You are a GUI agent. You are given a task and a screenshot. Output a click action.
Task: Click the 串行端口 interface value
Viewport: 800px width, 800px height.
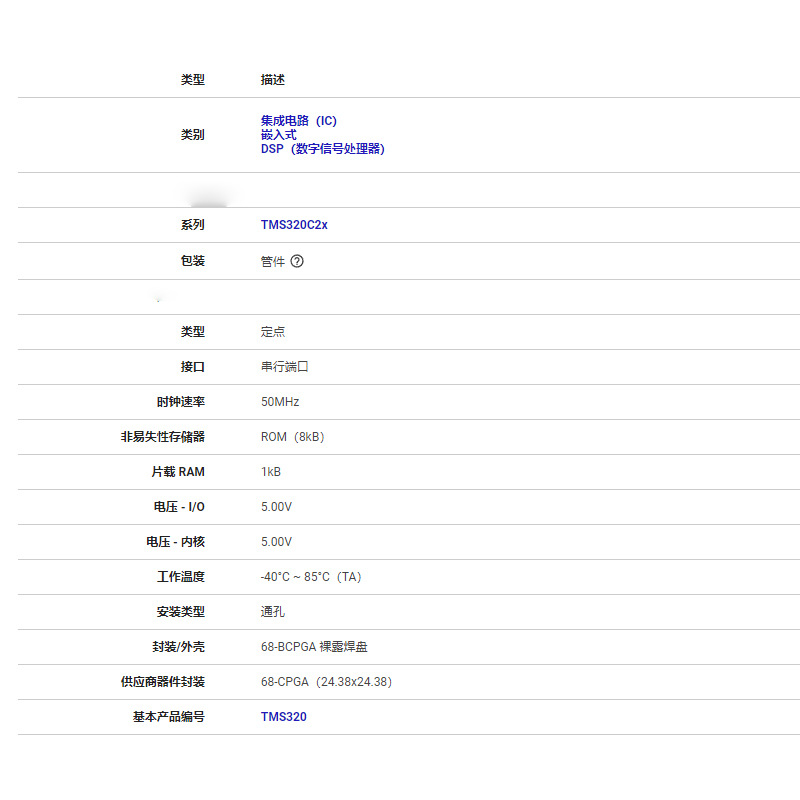click(285, 367)
